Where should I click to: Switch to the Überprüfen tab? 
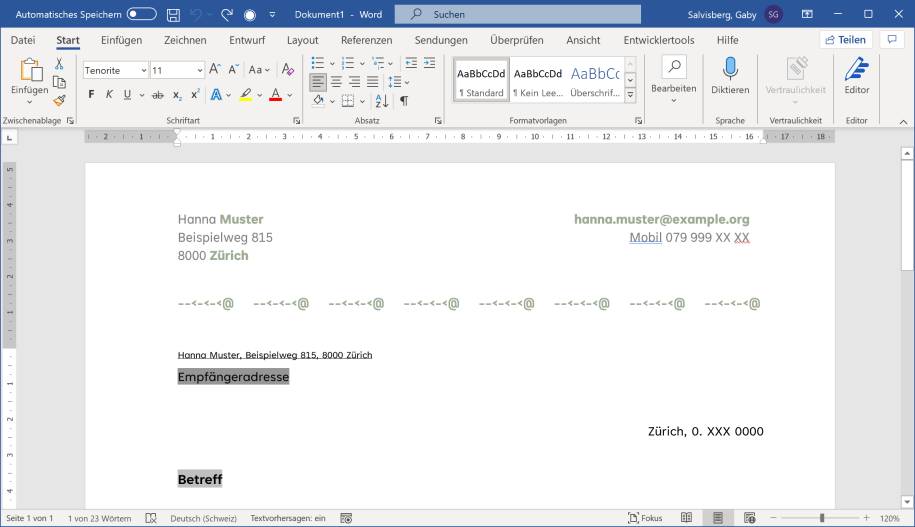[516, 40]
